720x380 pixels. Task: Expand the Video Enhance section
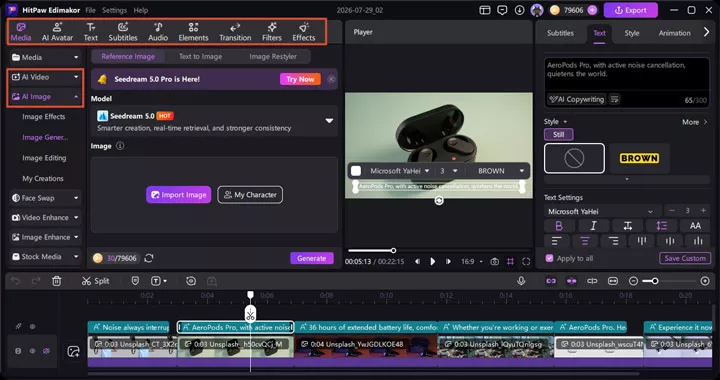(45, 218)
